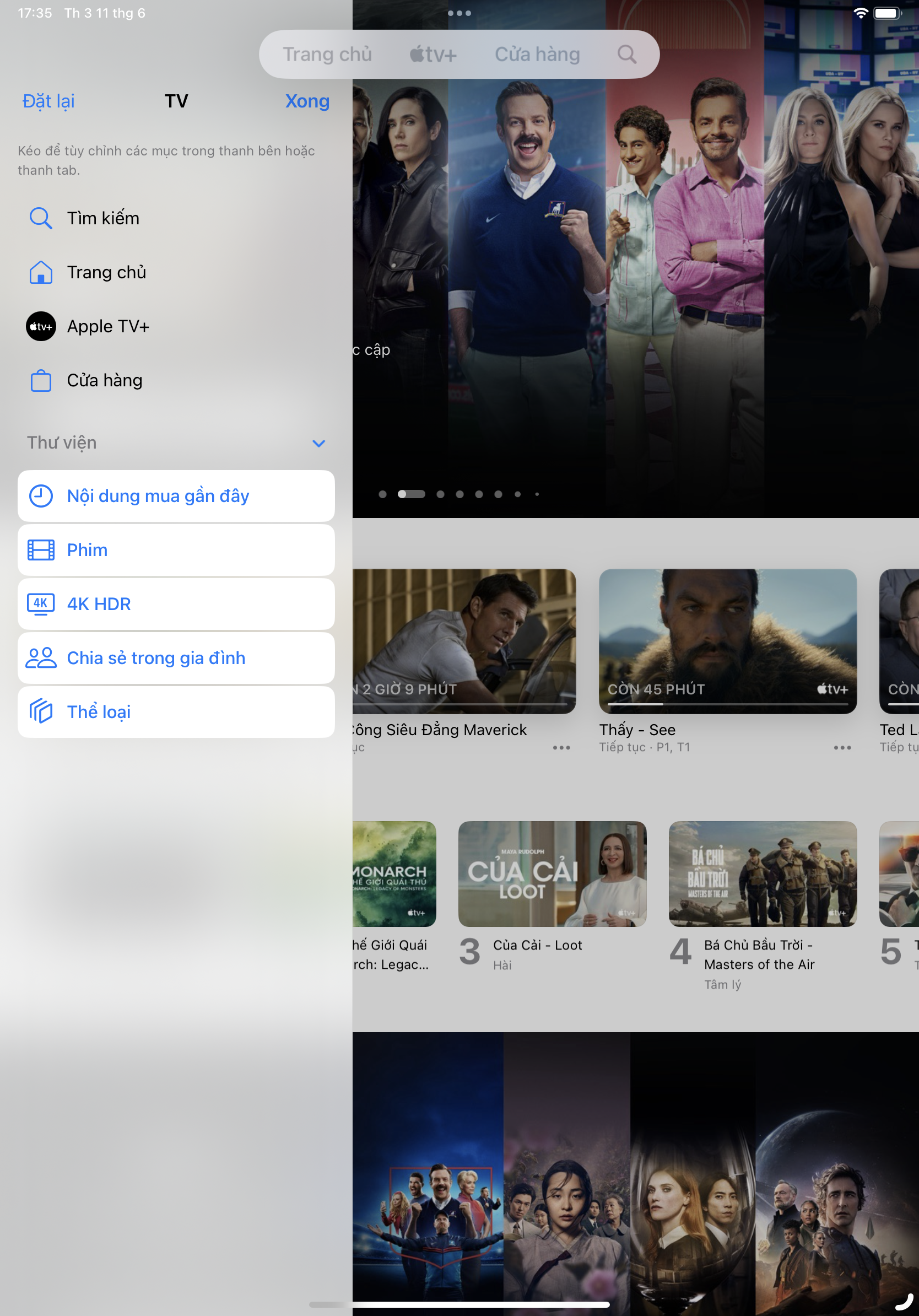This screenshot has width=919, height=1316.
Task: Open the Maverick movie thumbnail
Action: [464, 641]
